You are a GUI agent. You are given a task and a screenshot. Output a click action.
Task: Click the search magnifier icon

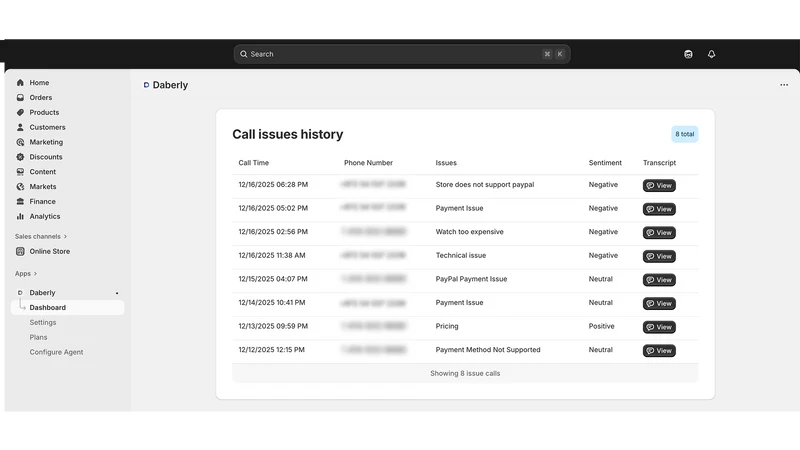244,54
